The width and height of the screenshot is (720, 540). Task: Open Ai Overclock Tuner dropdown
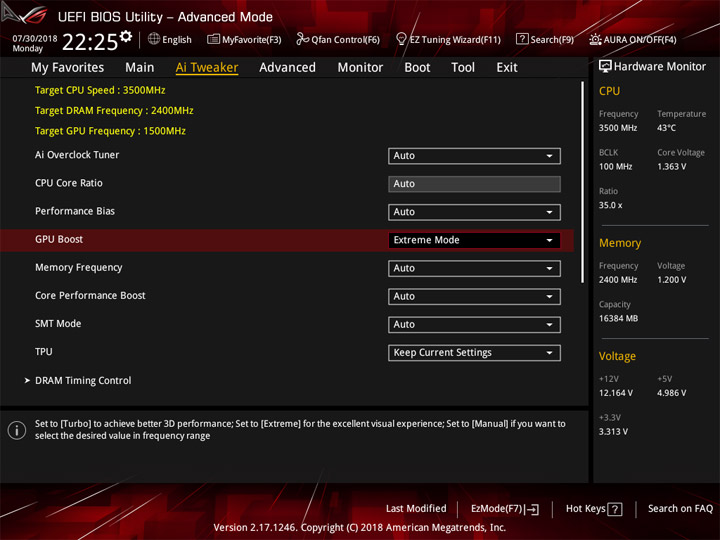(x=474, y=156)
